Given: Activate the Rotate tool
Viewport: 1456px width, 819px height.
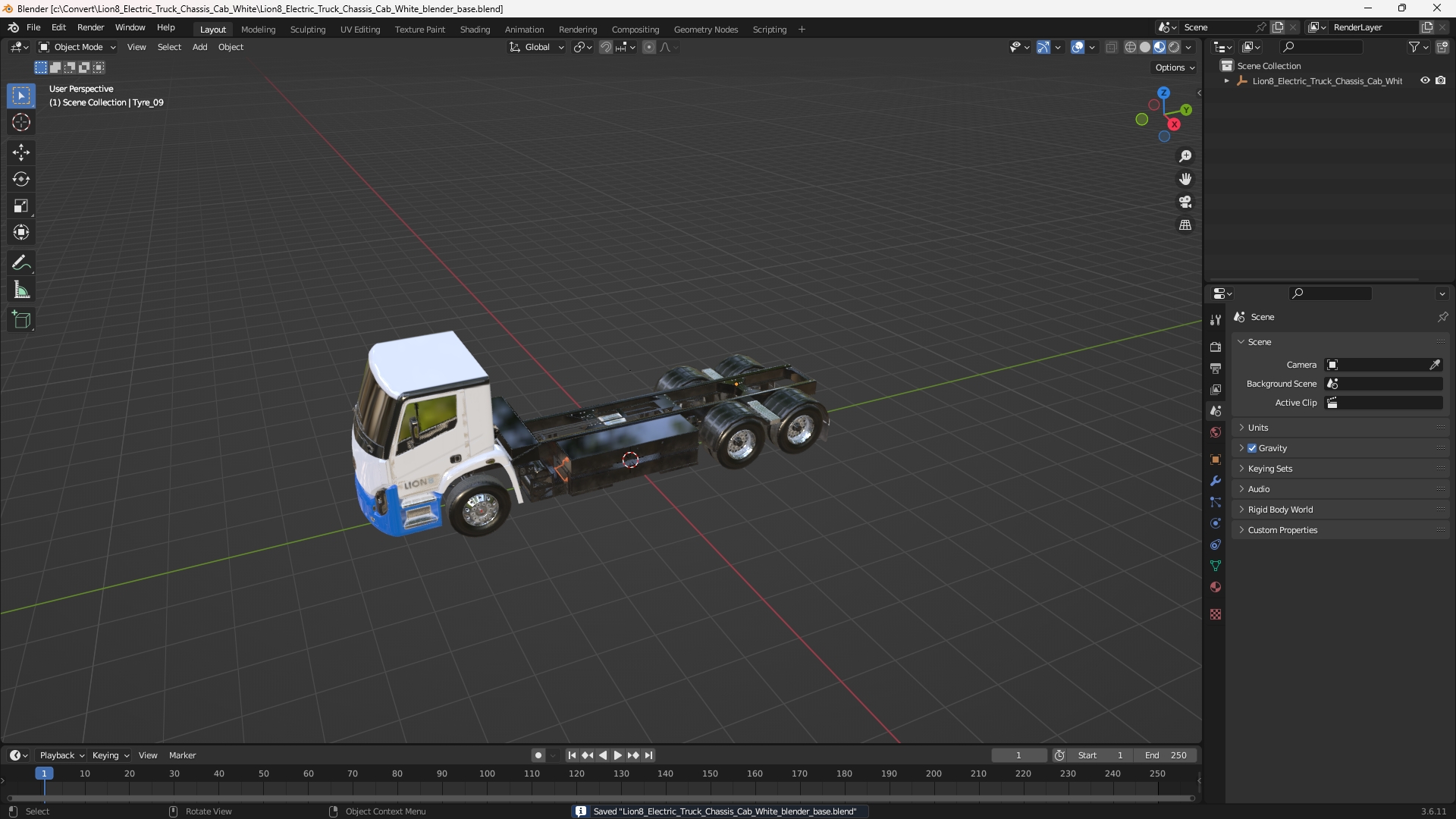Looking at the screenshot, I should coord(21,179).
